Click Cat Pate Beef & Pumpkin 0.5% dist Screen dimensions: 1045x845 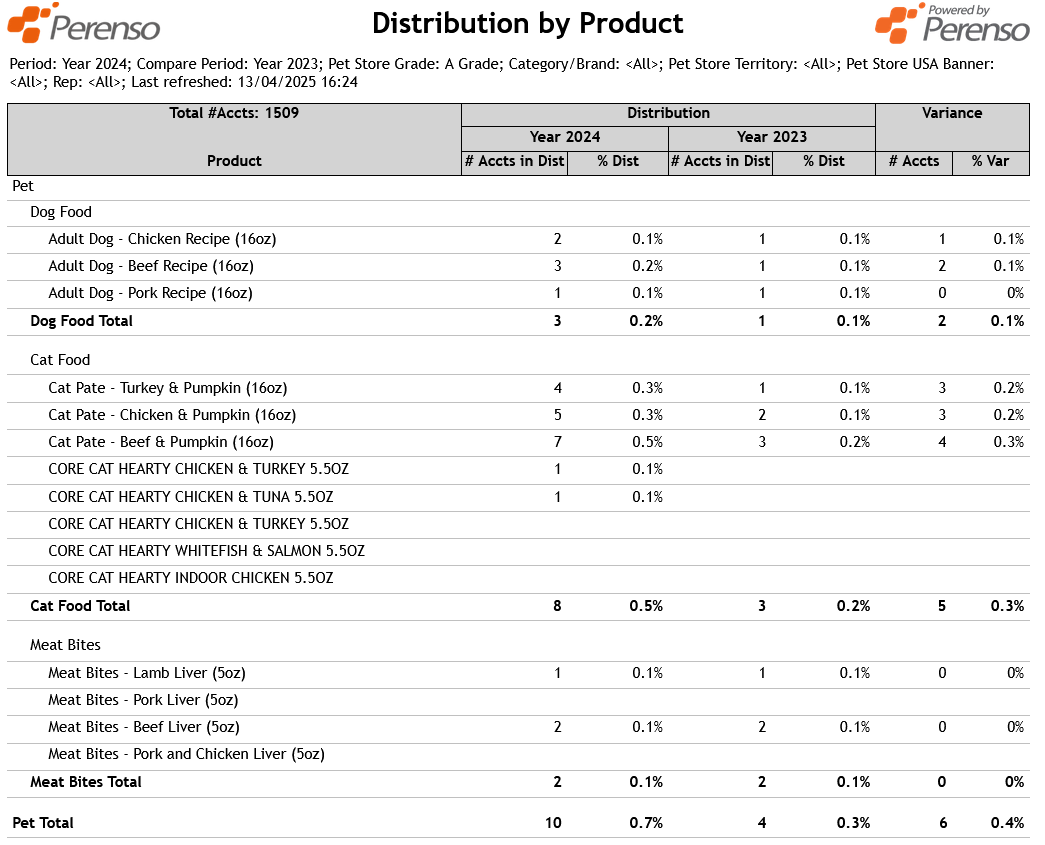(647, 442)
